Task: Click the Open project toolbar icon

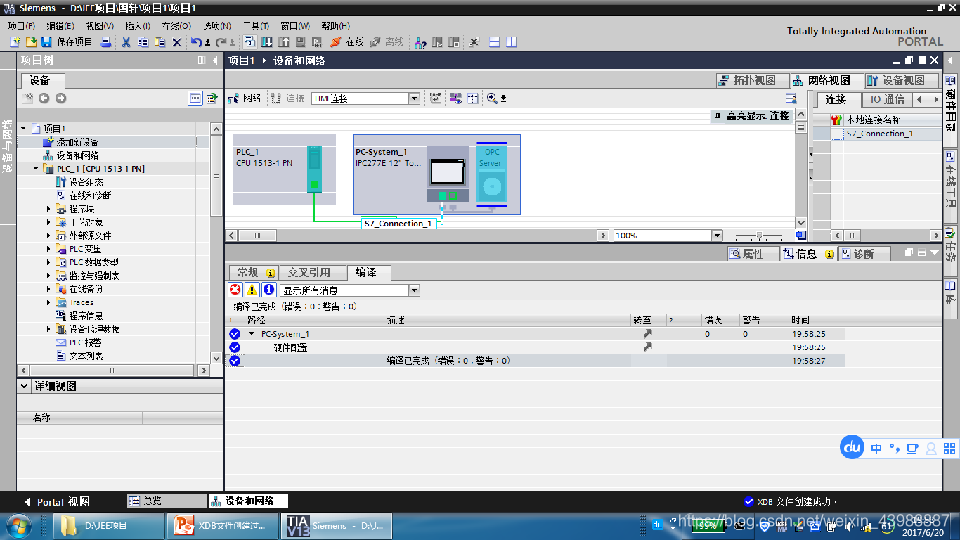Action: [x=31, y=42]
